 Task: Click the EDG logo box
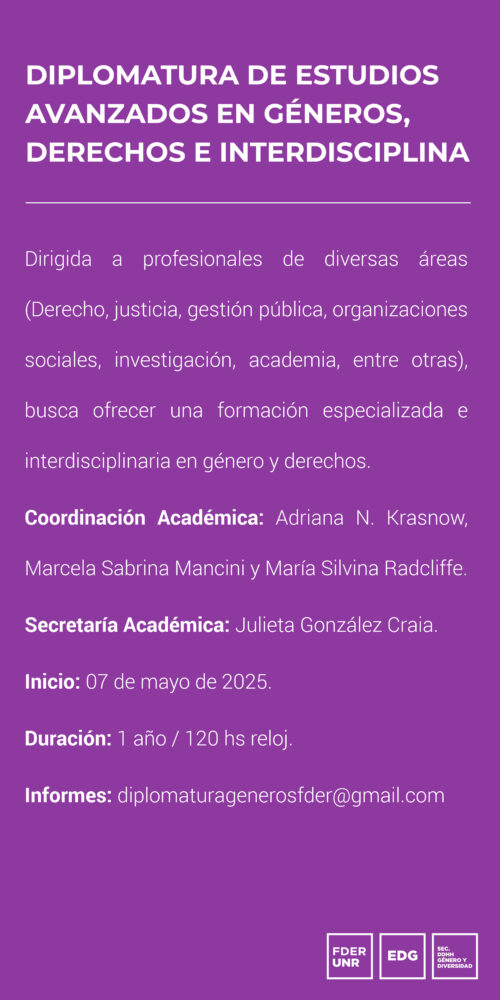tap(402, 956)
